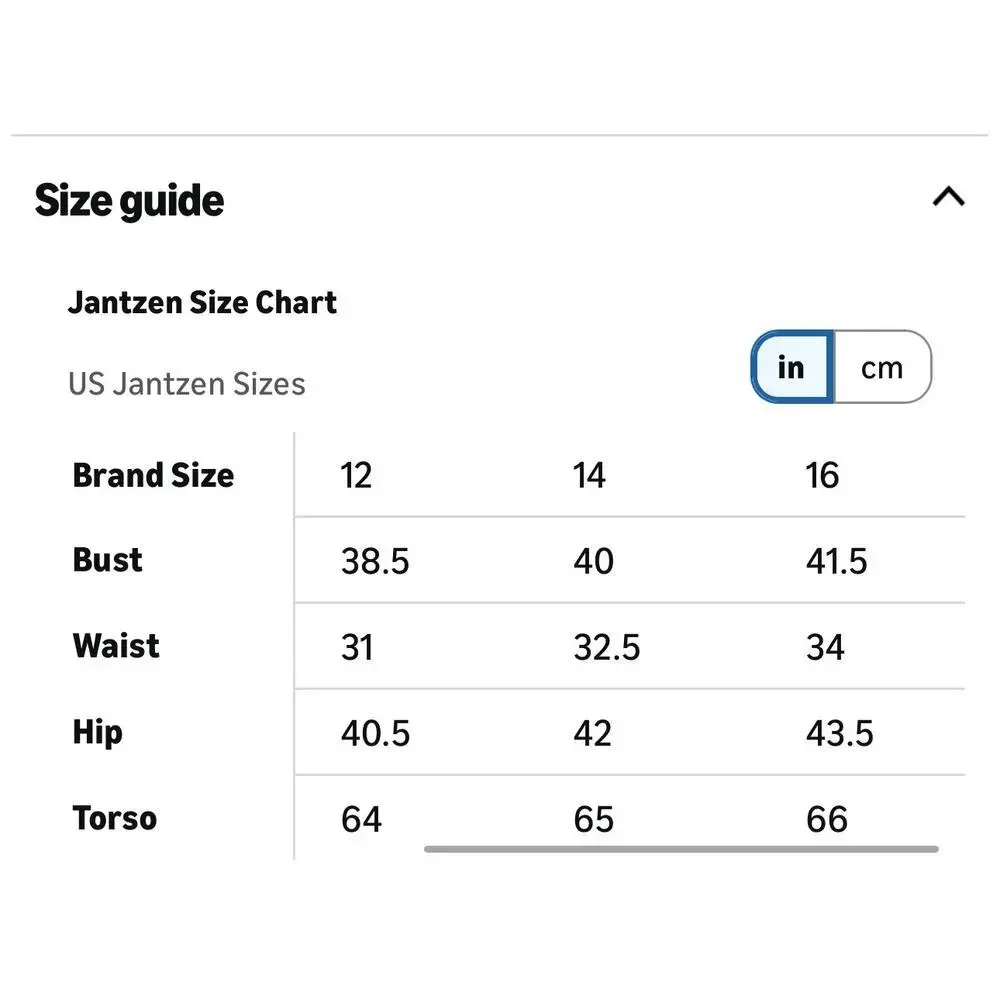Viewport: 1000px width, 1000px height.
Task: Click torso value 65
Action: point(593,820)
